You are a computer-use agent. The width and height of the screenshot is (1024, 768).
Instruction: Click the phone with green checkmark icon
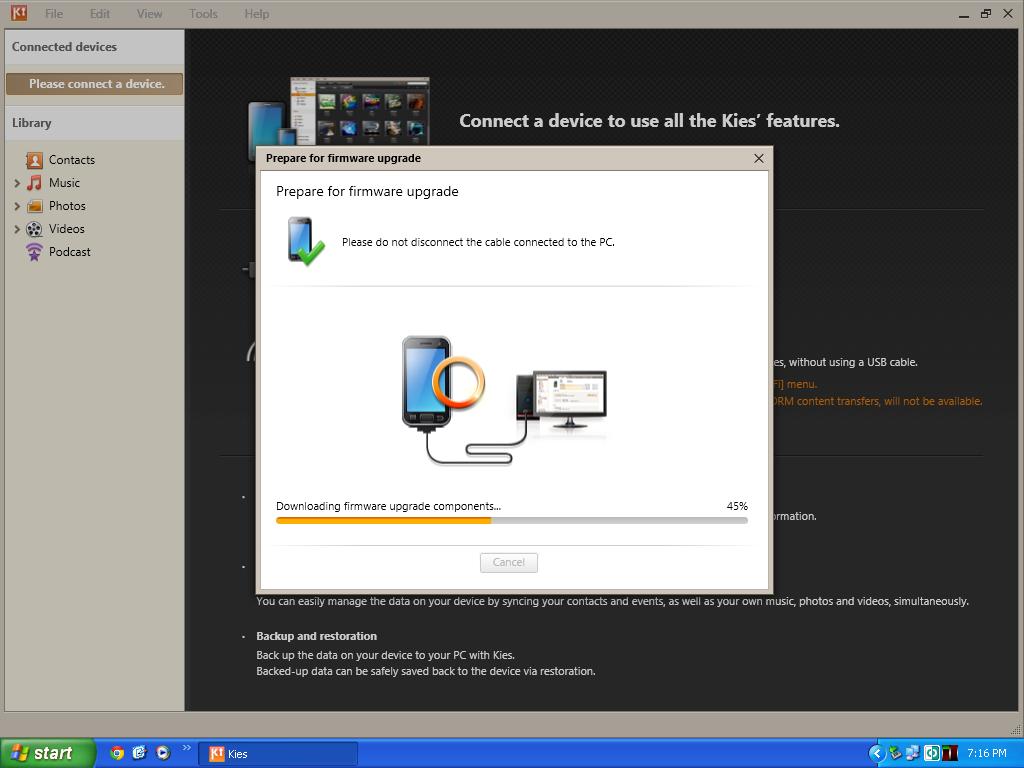(x=306, y=241)
